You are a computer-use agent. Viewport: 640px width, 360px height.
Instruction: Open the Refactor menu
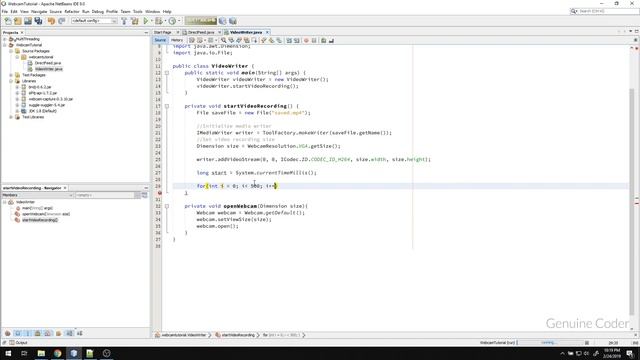pos(71,11)
